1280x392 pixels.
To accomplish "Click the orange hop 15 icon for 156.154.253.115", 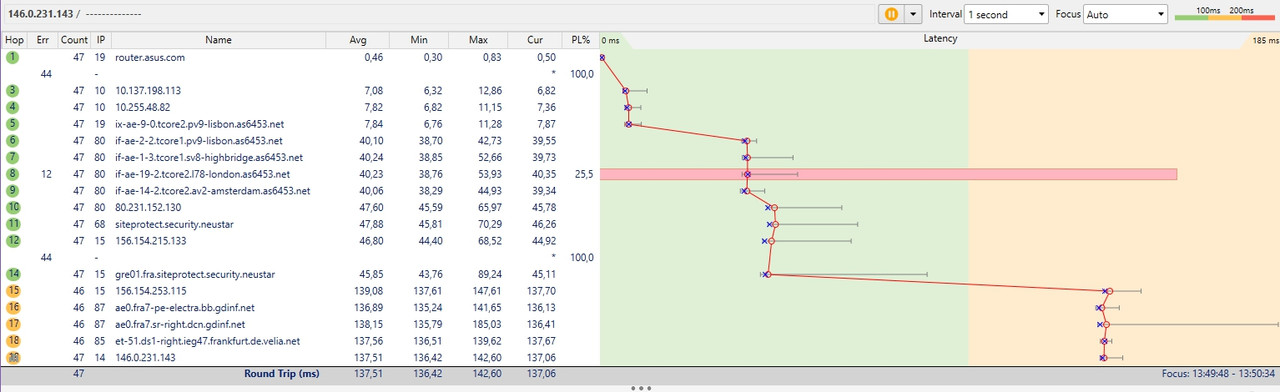I will click(x=13, y=291).
